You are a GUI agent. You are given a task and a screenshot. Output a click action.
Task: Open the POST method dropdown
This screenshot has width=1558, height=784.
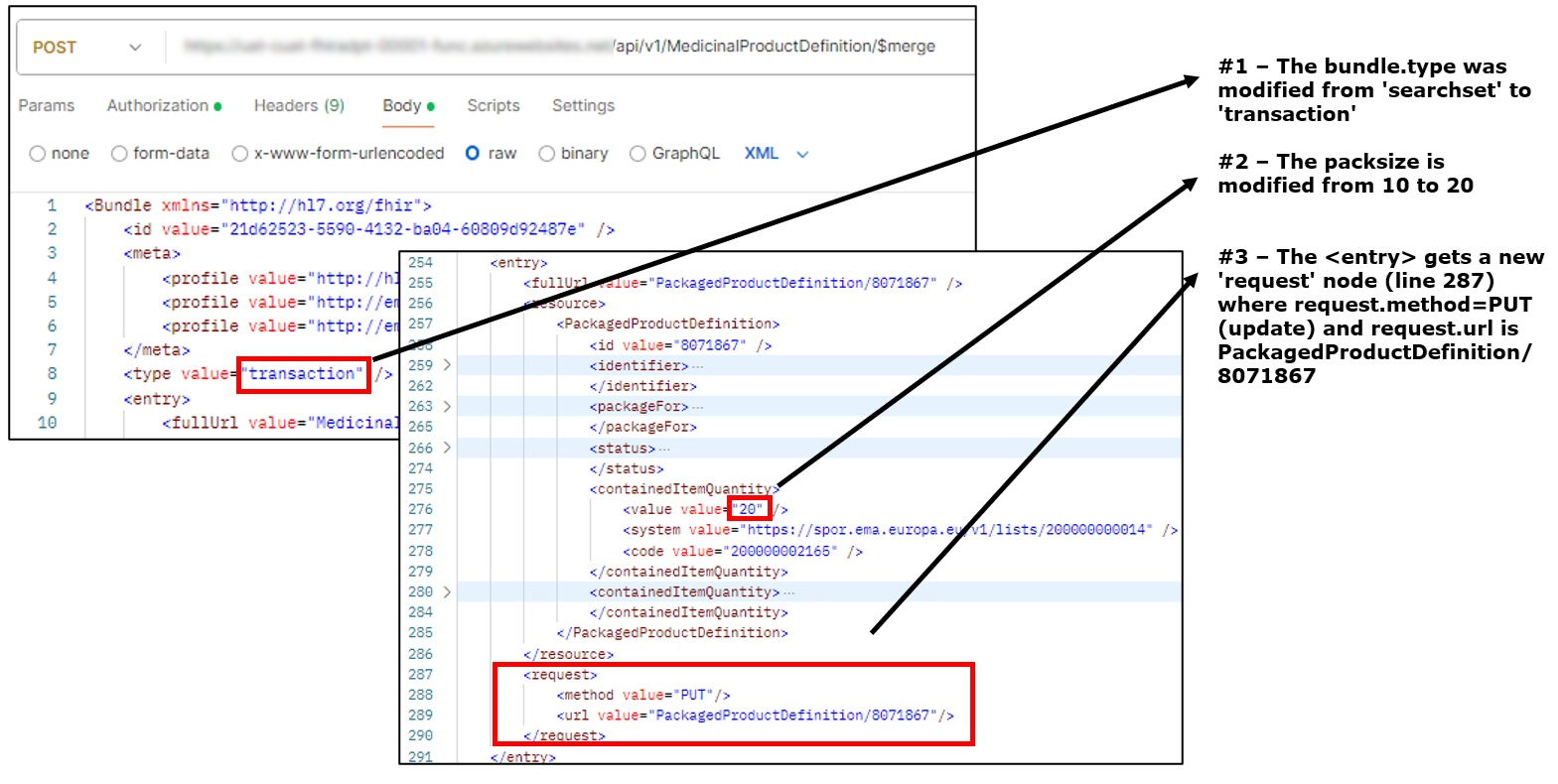pyautogui.click(x=86, y=48)
